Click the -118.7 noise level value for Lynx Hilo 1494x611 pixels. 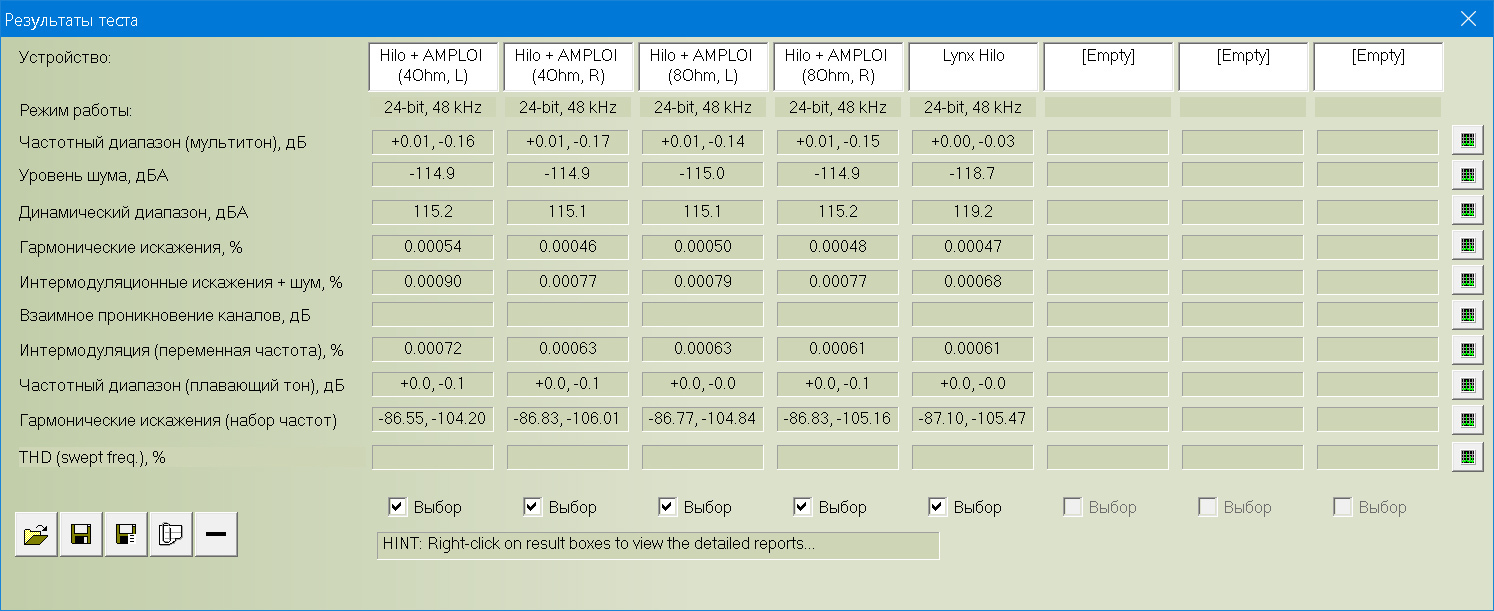tap(973, 174)
